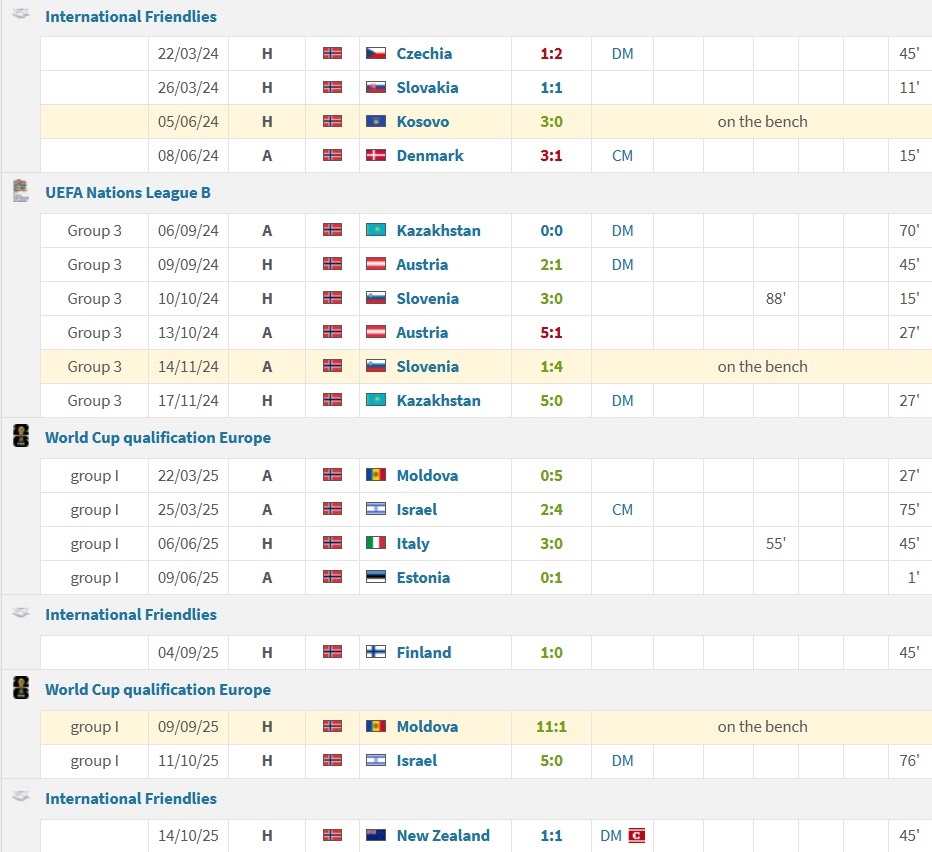
Task: Click Turkish club badge in New Zealand row
Action: pos(637,835)
